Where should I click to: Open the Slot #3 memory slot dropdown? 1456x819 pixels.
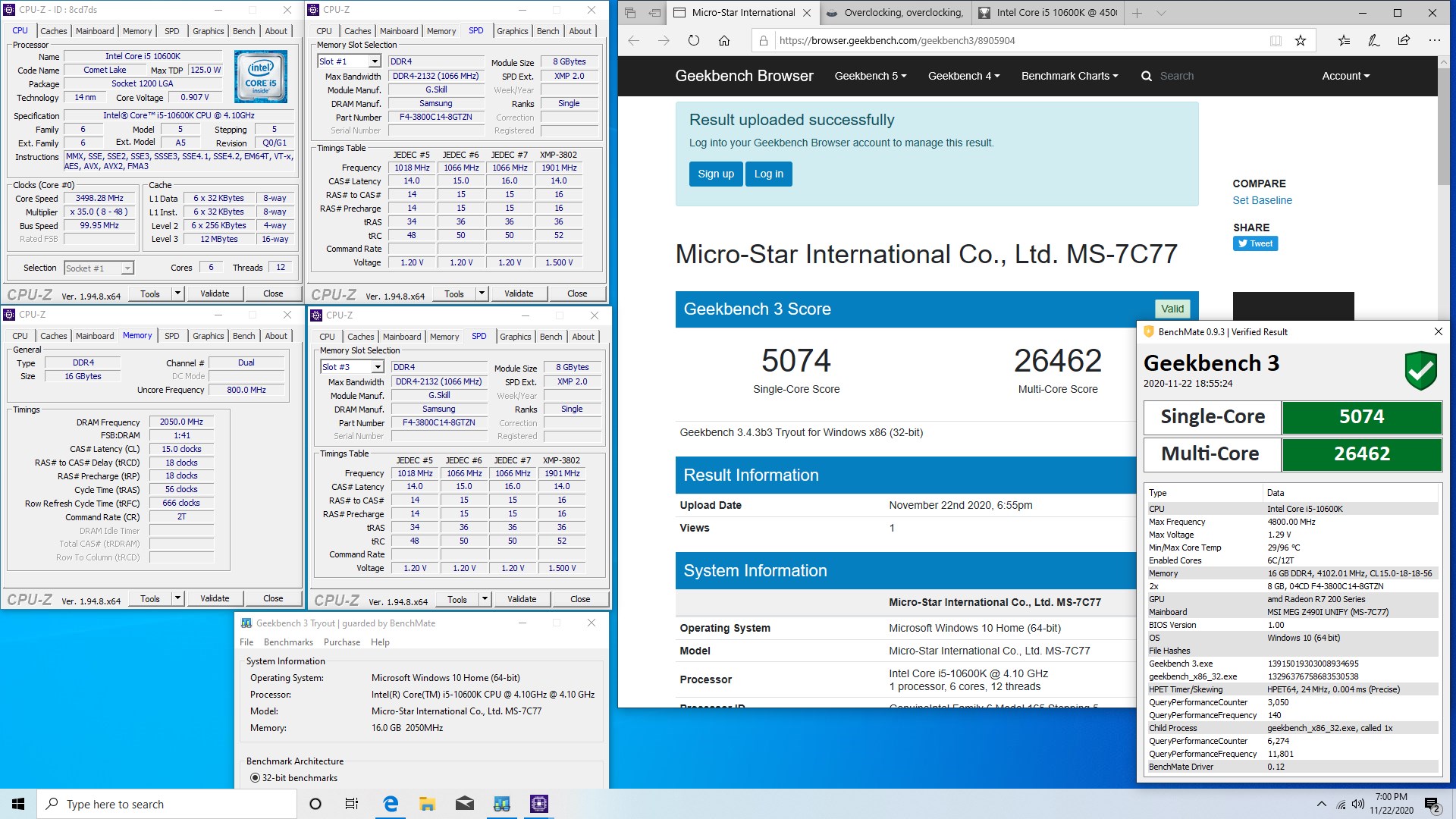coord(378,367)
